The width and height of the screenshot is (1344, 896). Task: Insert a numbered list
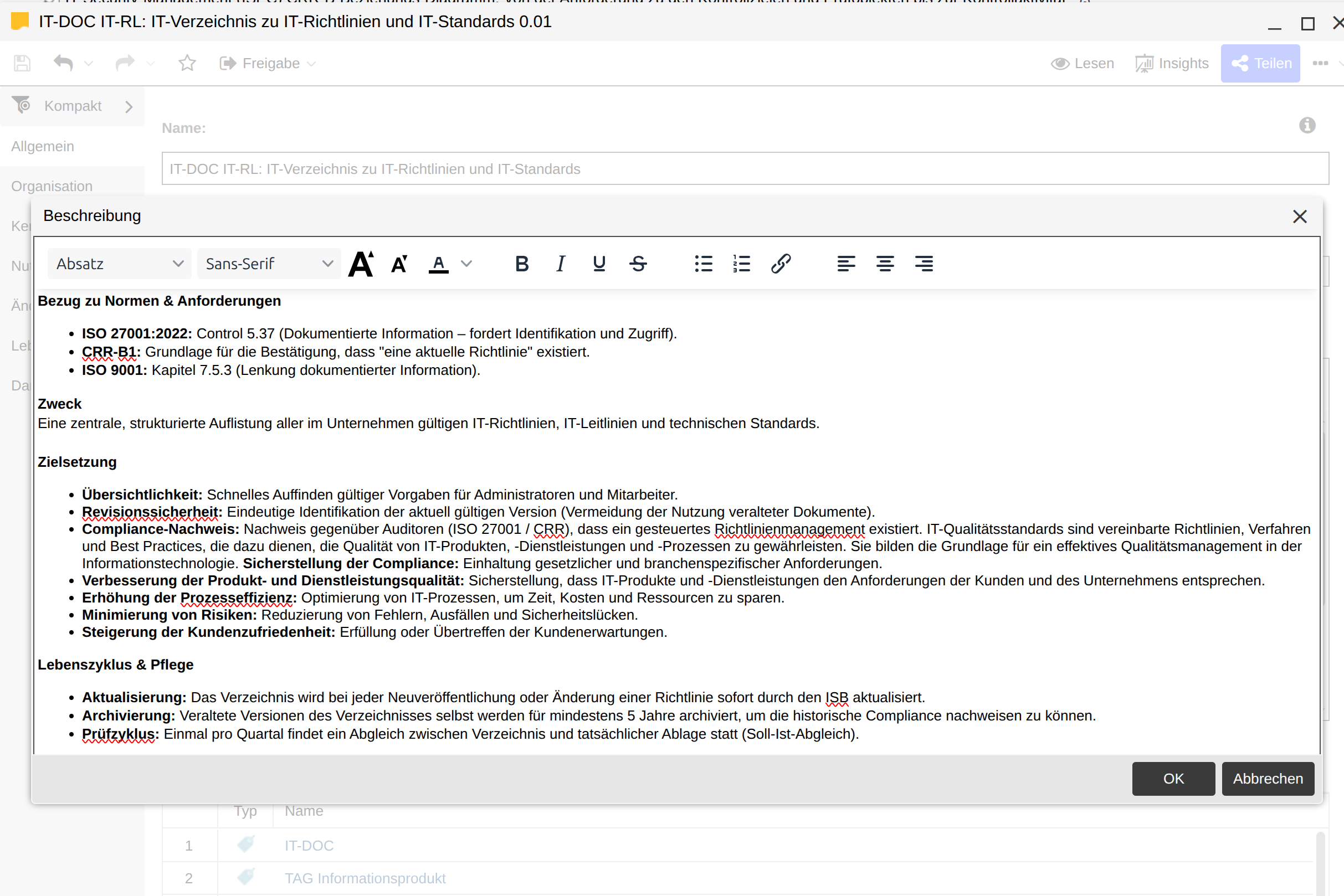pos(741,264)
